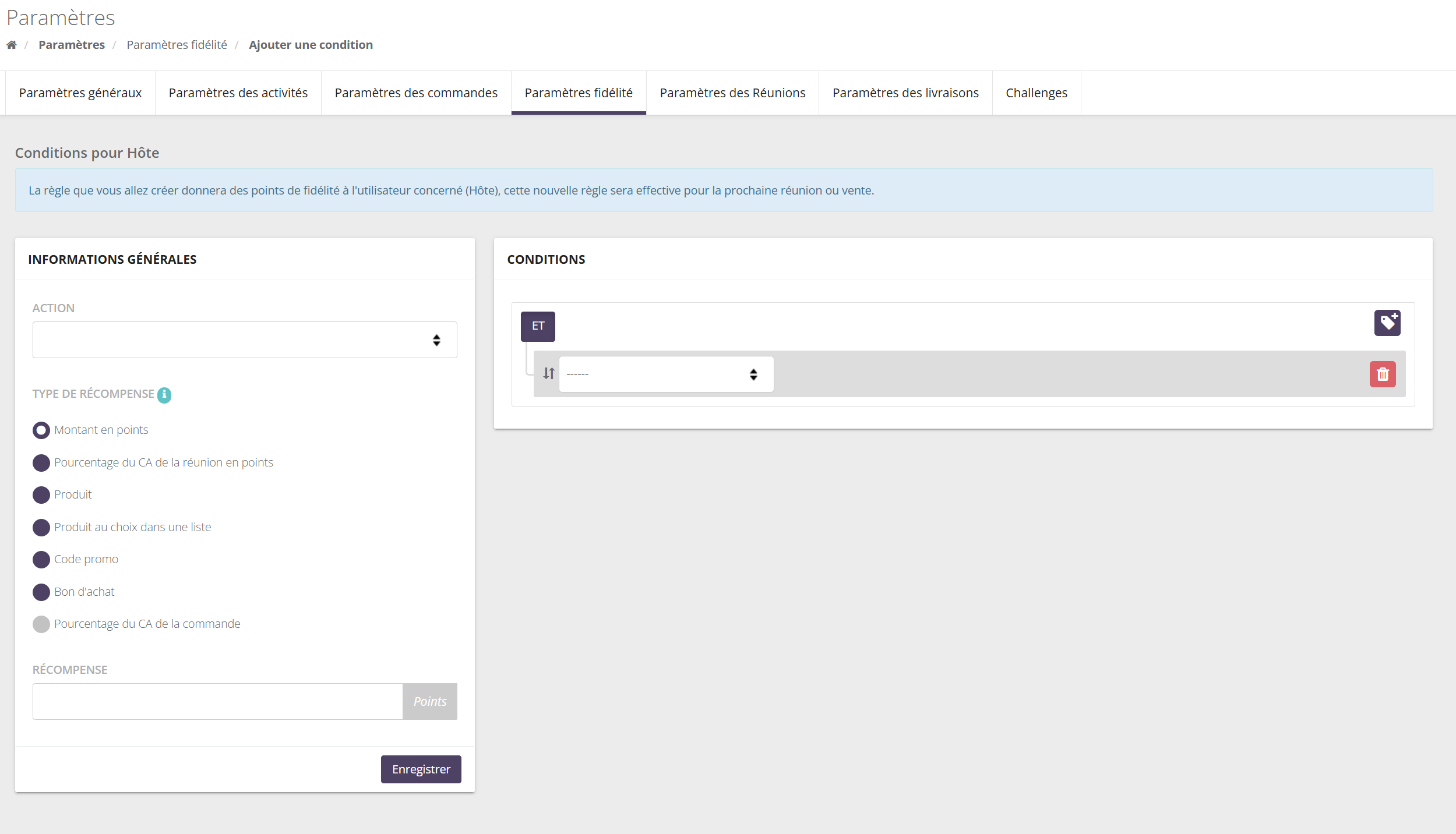This screenshot has width=1456, height=834.
Task: Open Paramètres généraux tab
Action: pos(80,93)
